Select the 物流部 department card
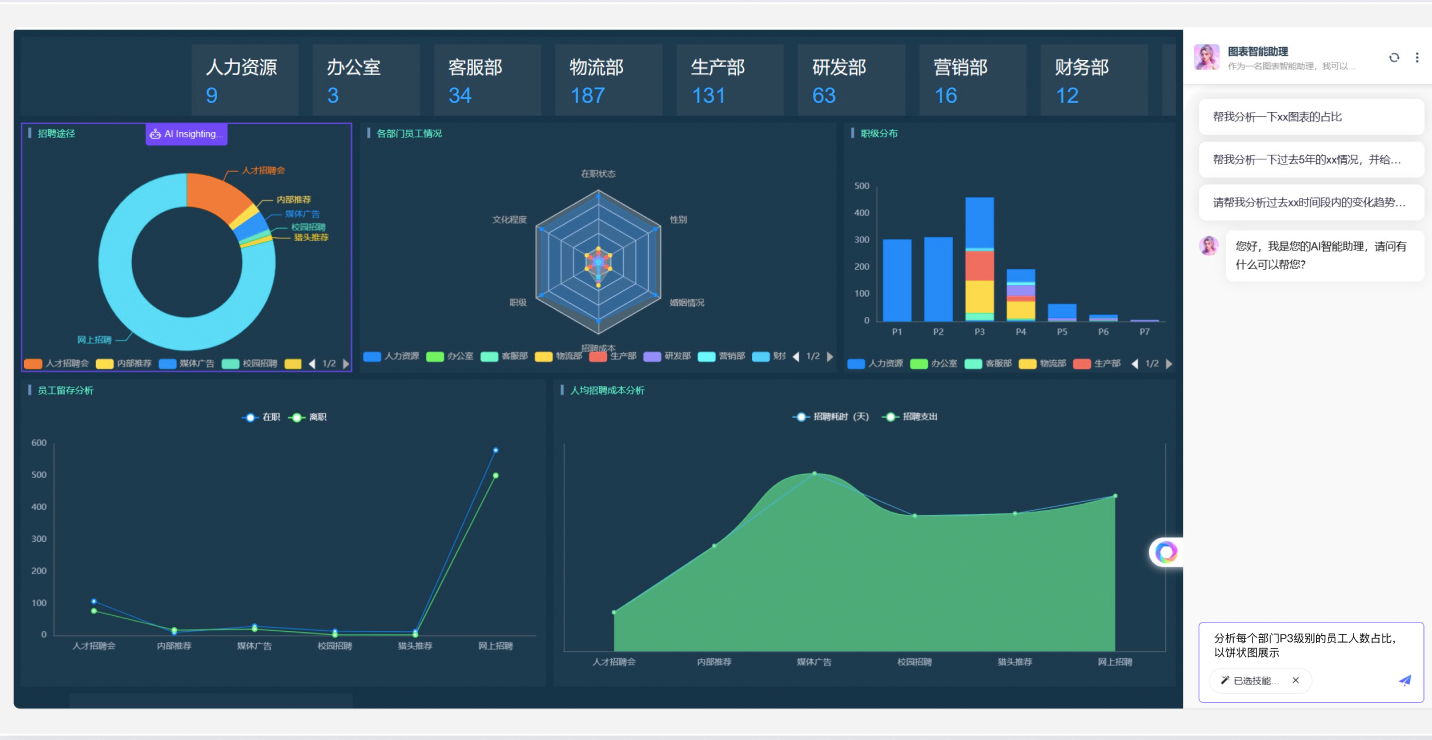 [609, 80]
